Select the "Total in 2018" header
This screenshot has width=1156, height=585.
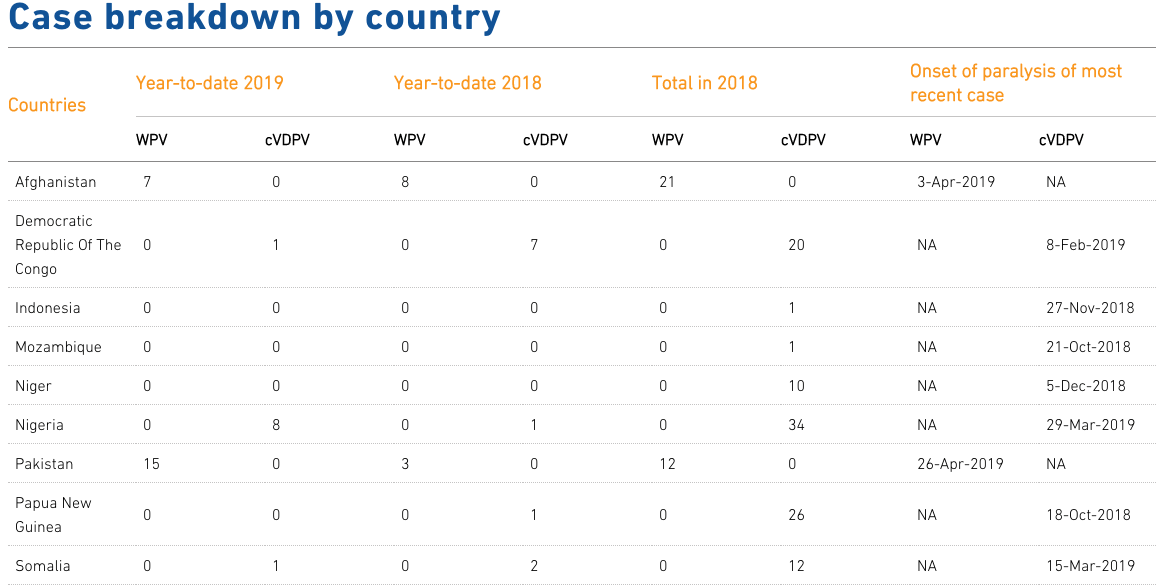(705, 83)
